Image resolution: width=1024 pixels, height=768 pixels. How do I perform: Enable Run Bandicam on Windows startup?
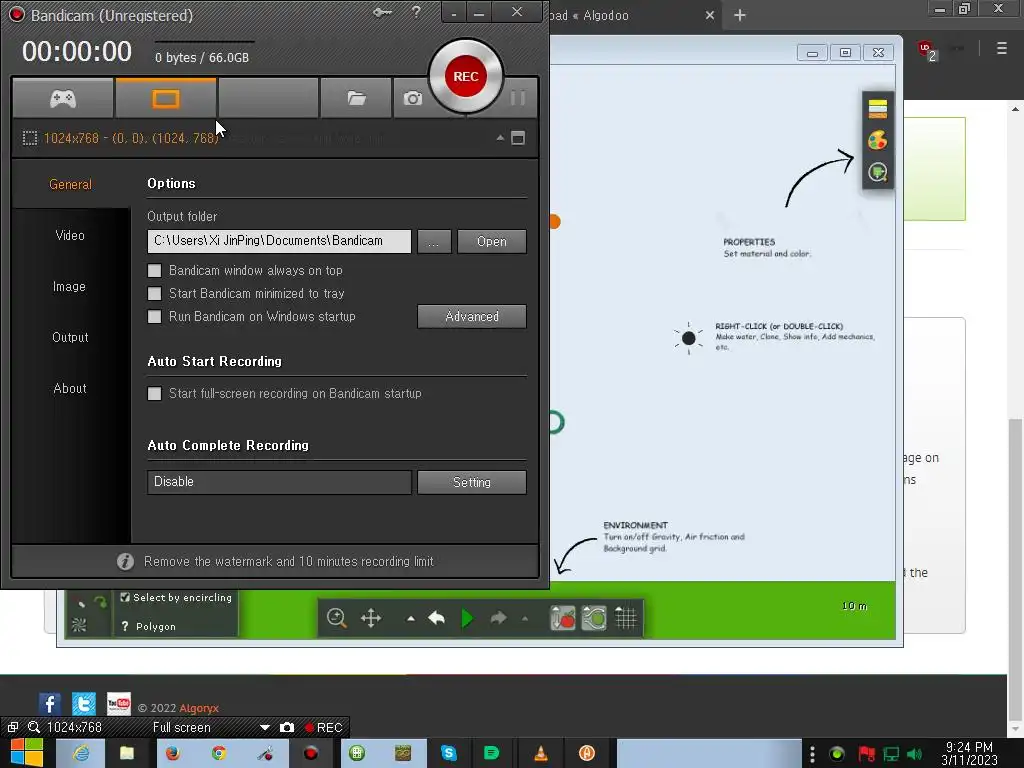155,316
